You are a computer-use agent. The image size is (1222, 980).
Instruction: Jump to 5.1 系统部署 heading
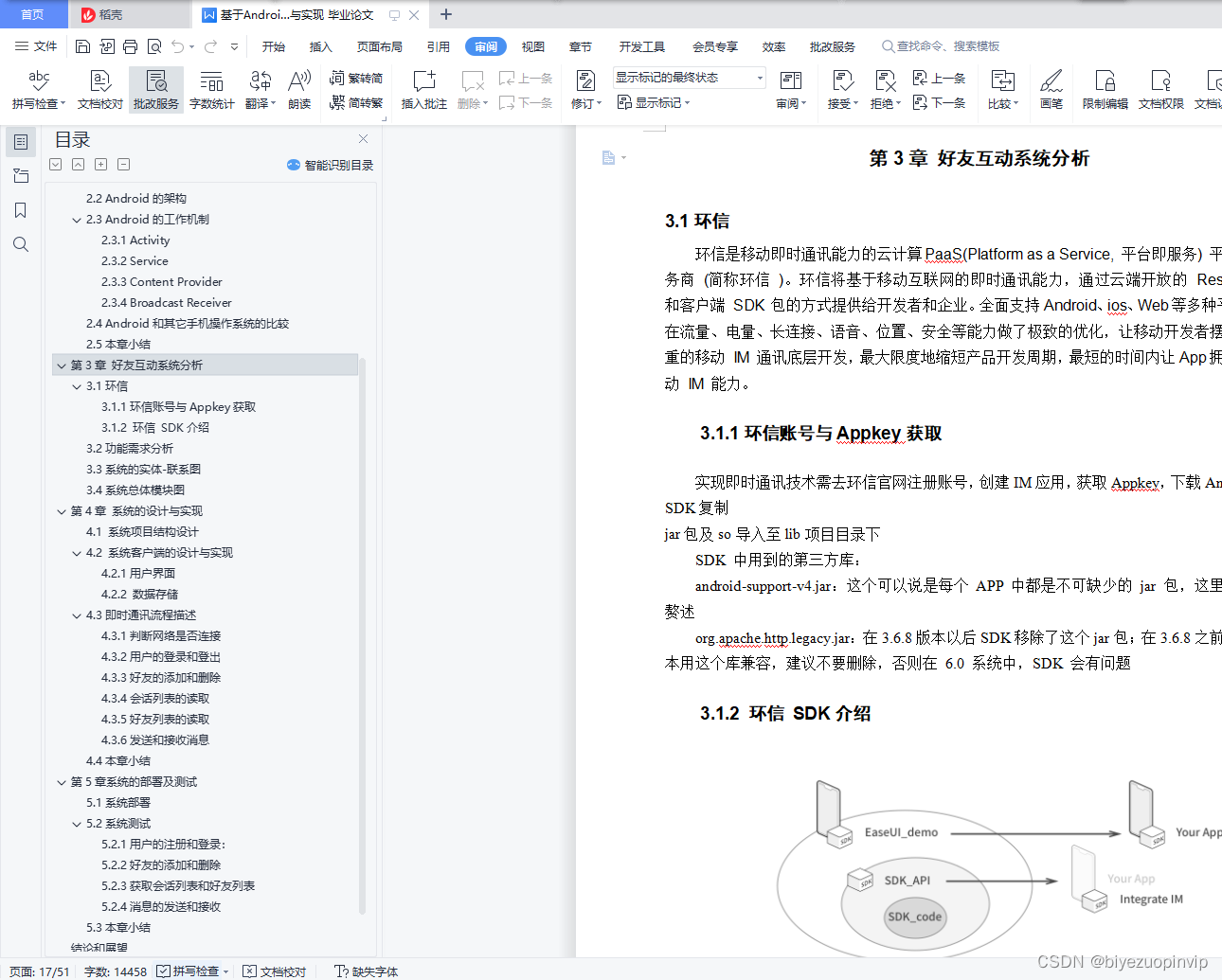pyautogui.click(x=118, y=803)
